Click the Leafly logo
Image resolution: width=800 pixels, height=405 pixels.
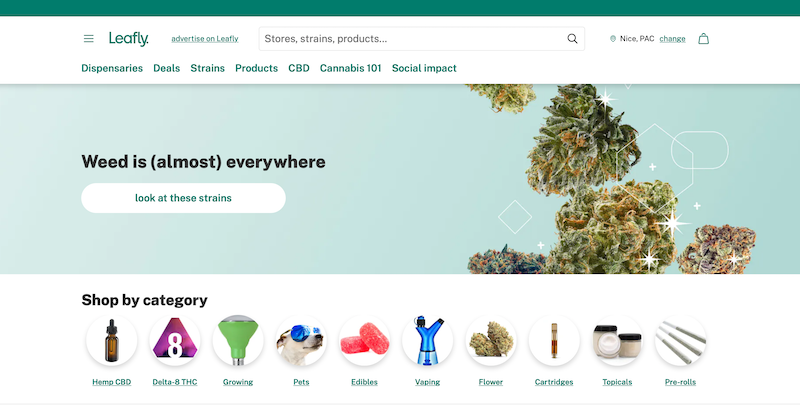coord(129,39)
